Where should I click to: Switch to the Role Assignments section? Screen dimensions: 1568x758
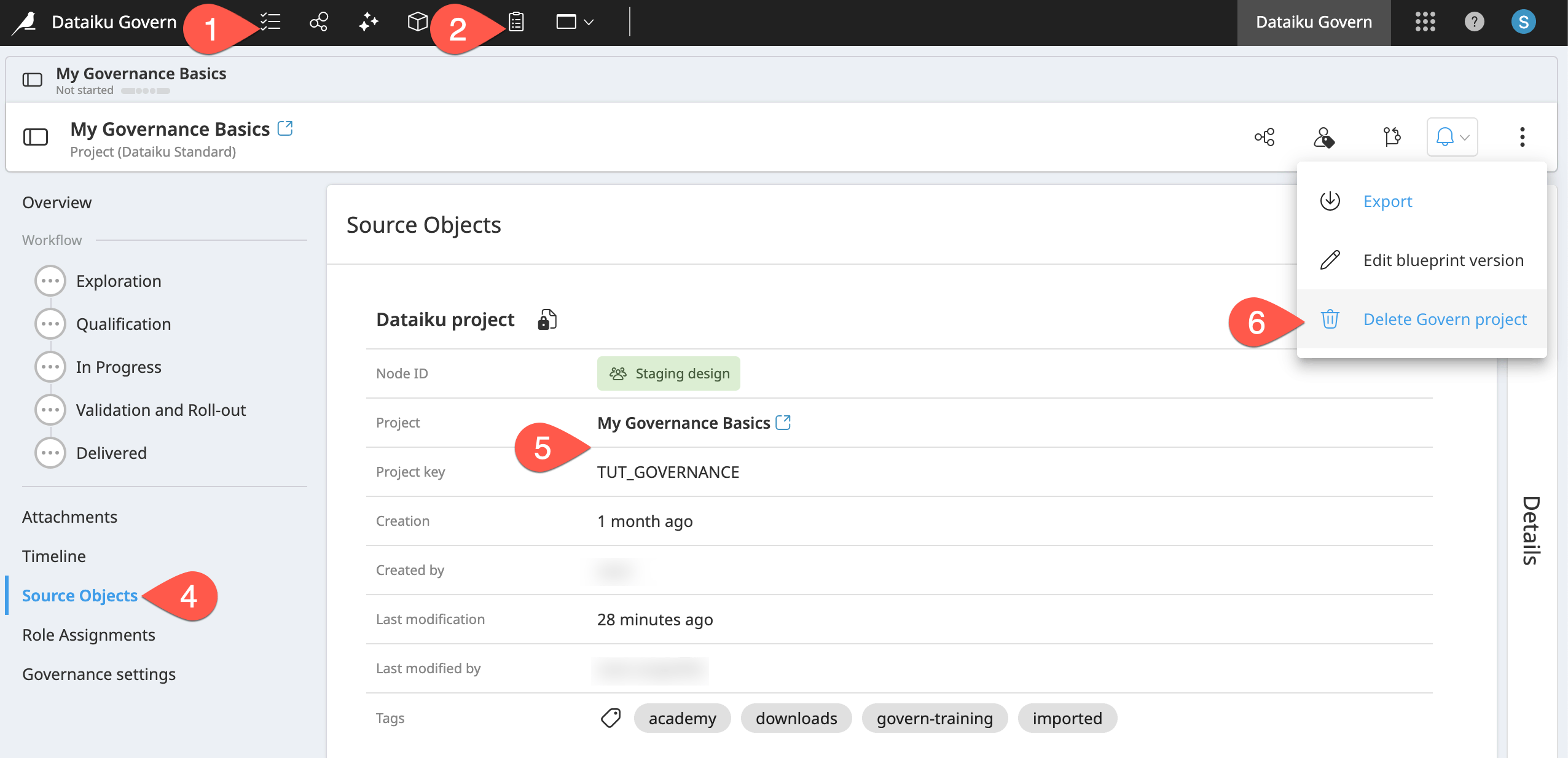[x=88, y=635]
